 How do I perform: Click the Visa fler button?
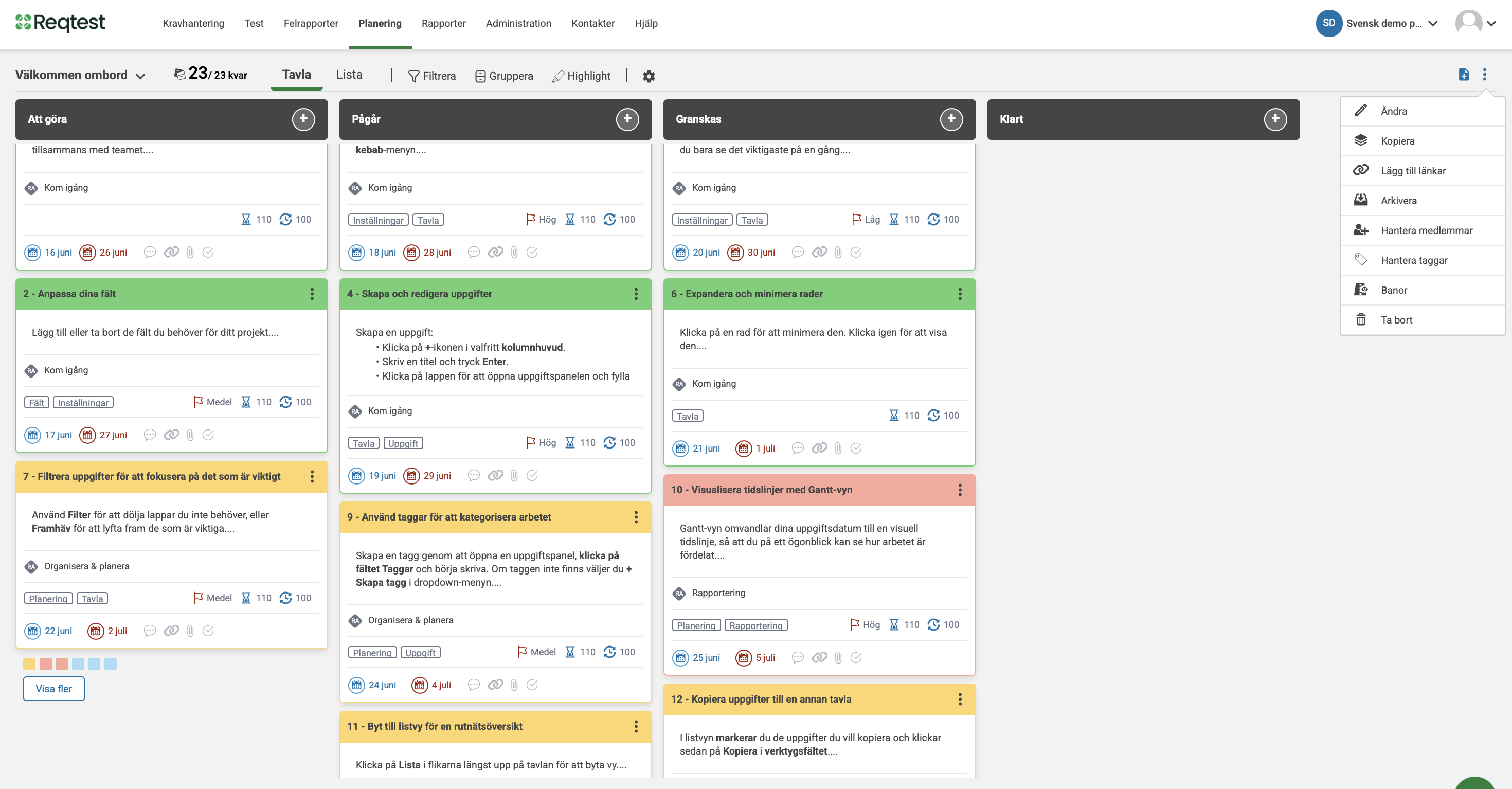[54, 689]
